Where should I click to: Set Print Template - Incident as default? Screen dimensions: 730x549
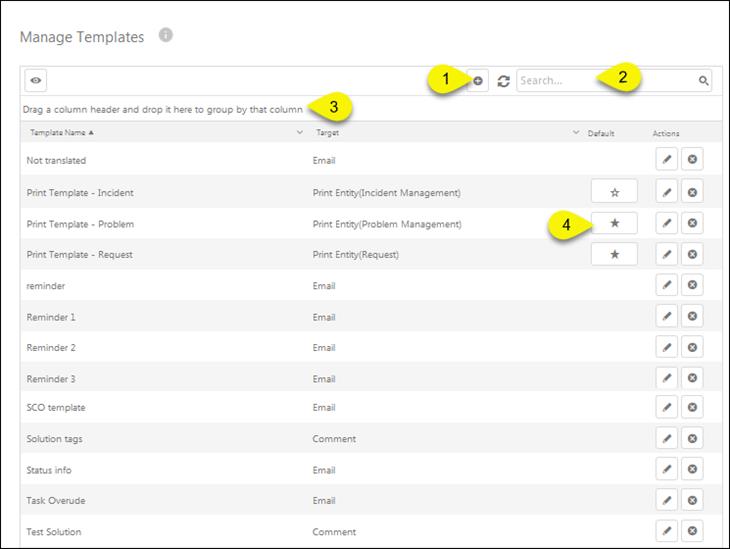(614, 192)
